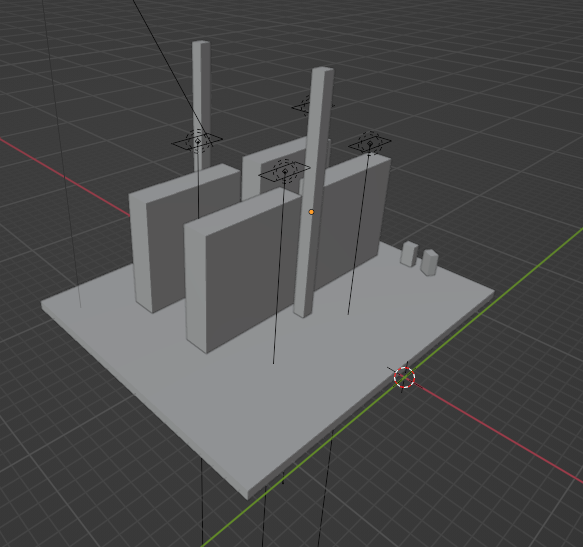This screenshot has width=583, height=547.
Task: Select the tall front pillar object
Action: click(x=314, y=192)
